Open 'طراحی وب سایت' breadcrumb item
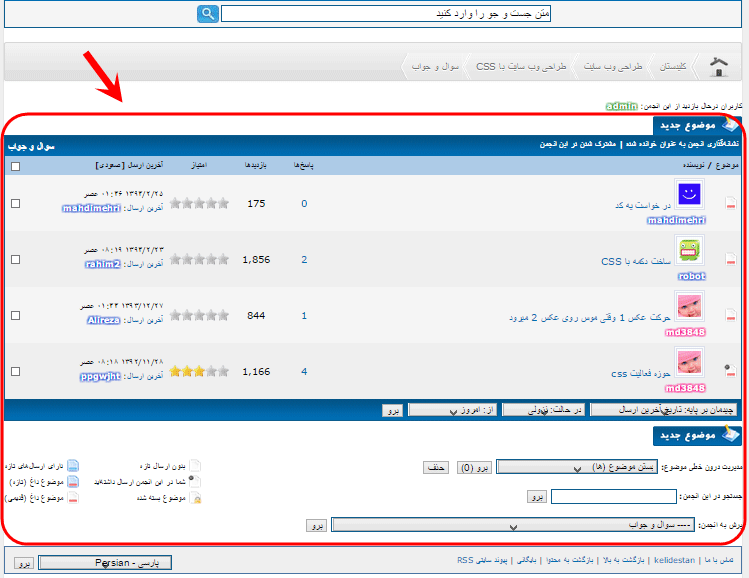This screenshot has width=749, height=578. (613, 66)
